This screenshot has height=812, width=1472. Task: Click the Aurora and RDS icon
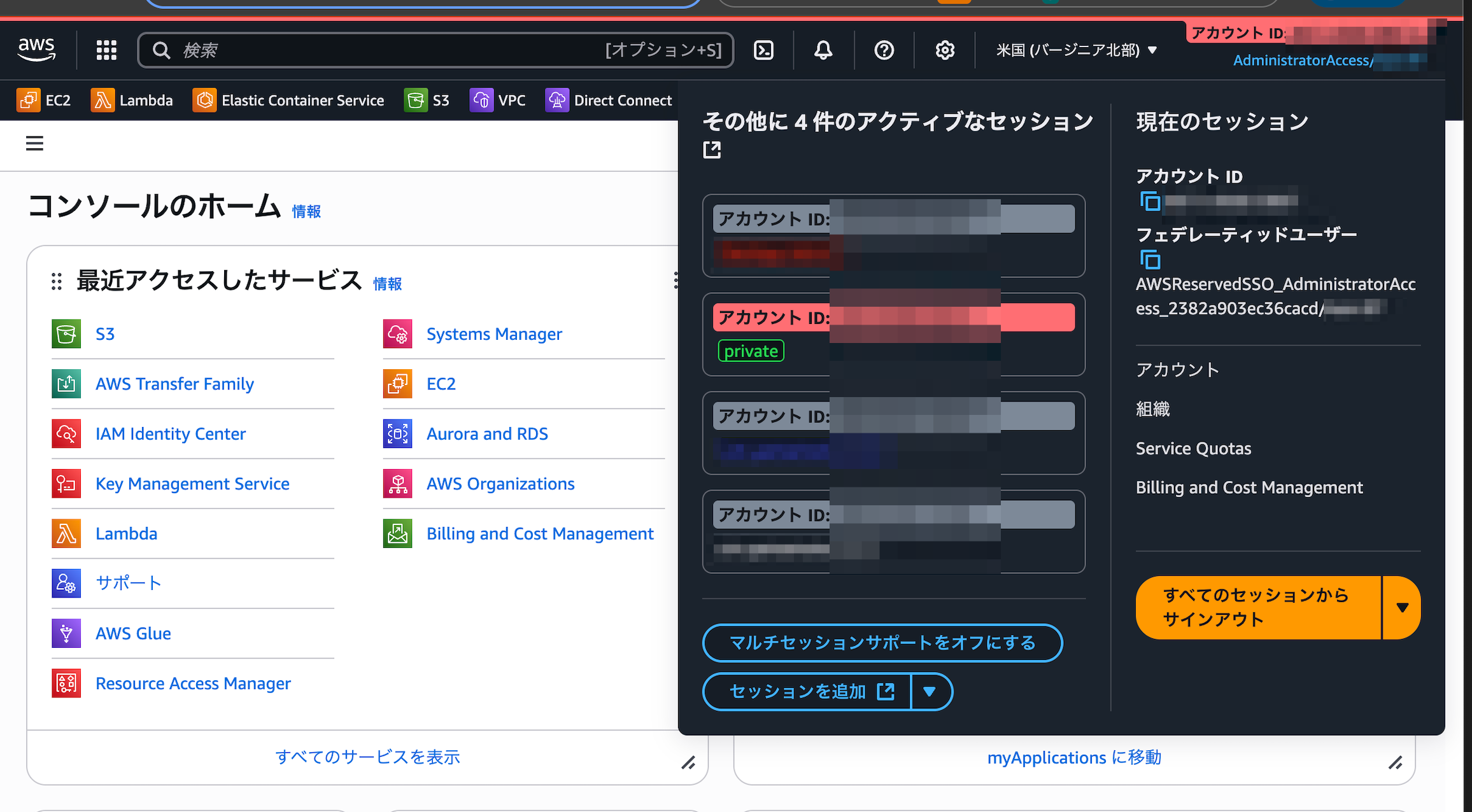(397, 434)
